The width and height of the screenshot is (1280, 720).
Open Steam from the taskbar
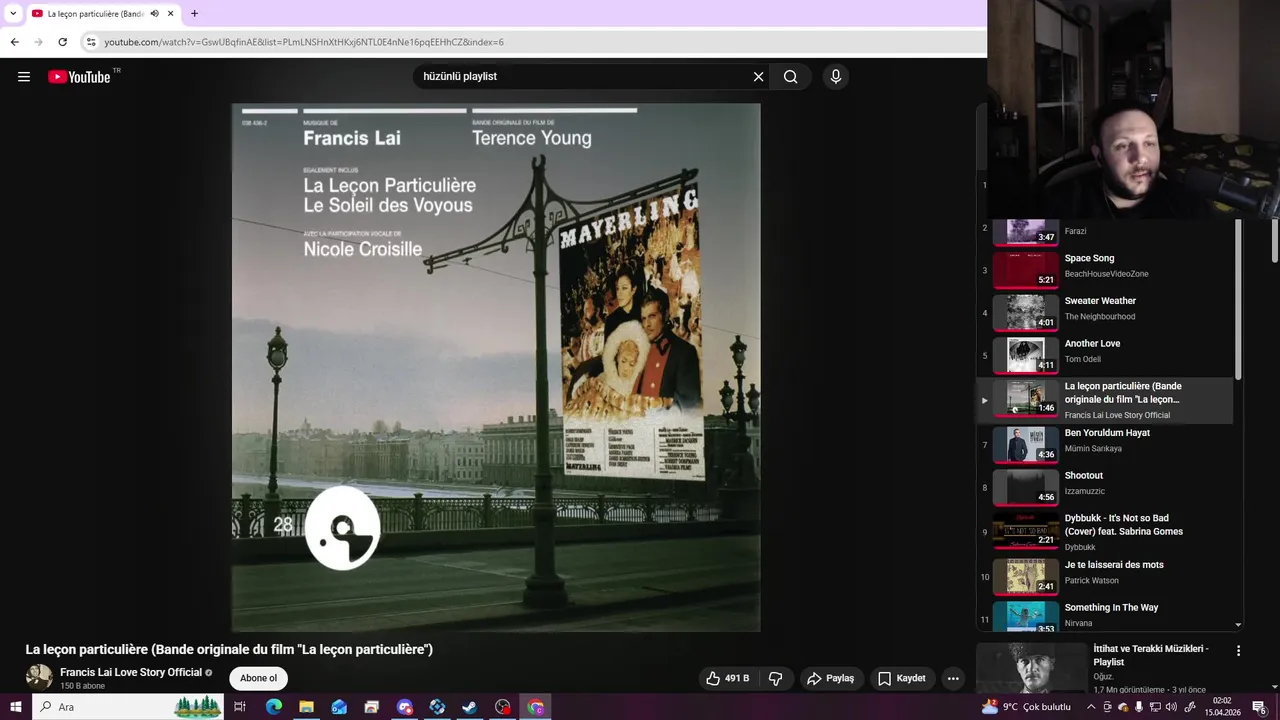[470, 707]
